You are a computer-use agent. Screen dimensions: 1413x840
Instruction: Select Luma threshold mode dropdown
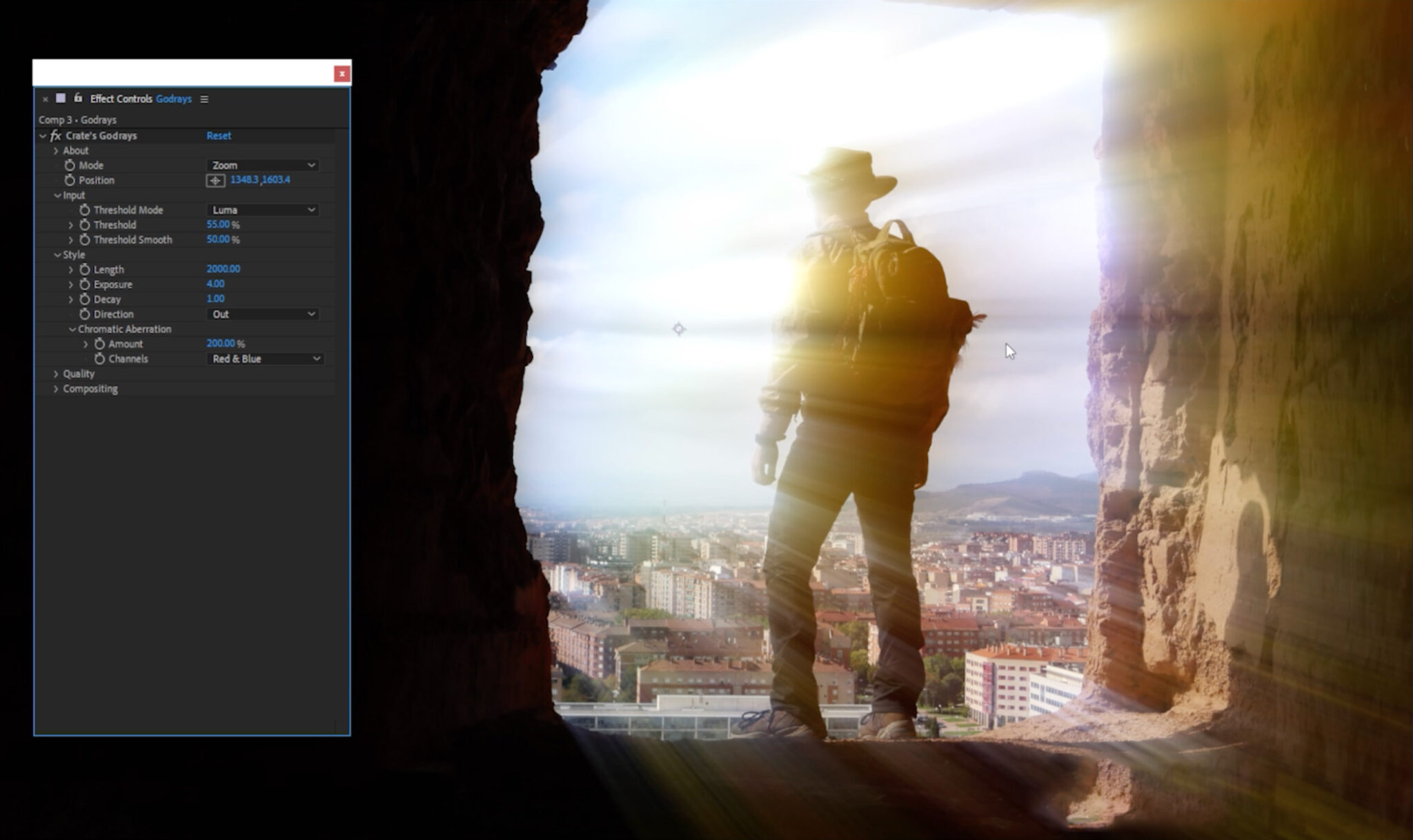click(x=262, y=209)
